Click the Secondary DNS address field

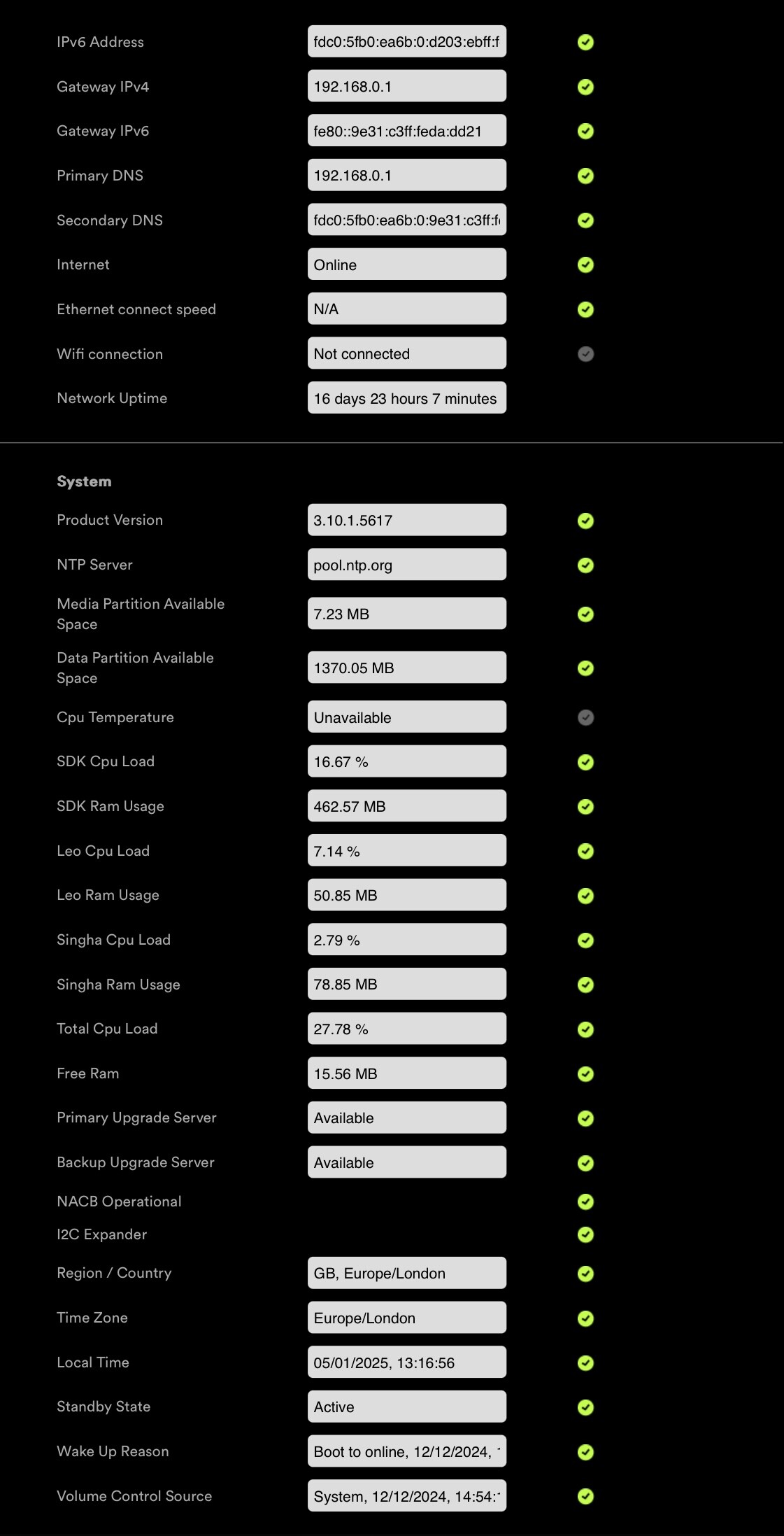pos(406,220)
